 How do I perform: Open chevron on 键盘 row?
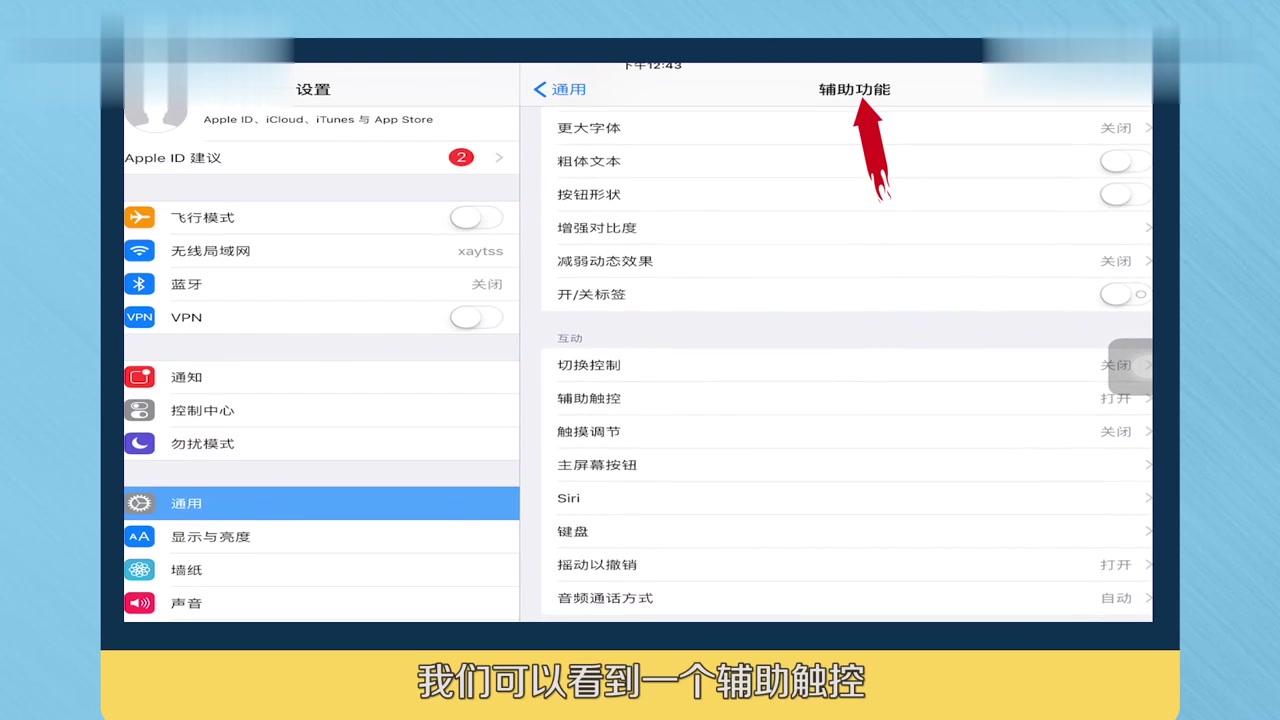pos(1148,531)
